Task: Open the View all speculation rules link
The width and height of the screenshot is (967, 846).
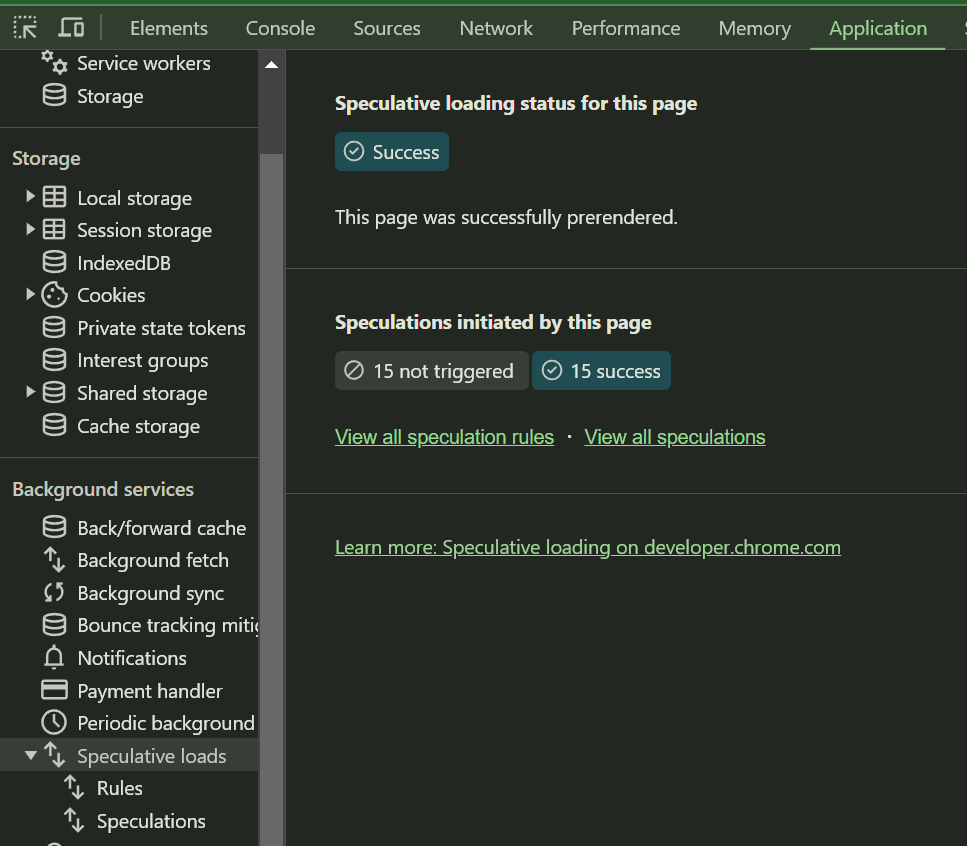Action: pos(444,437)
